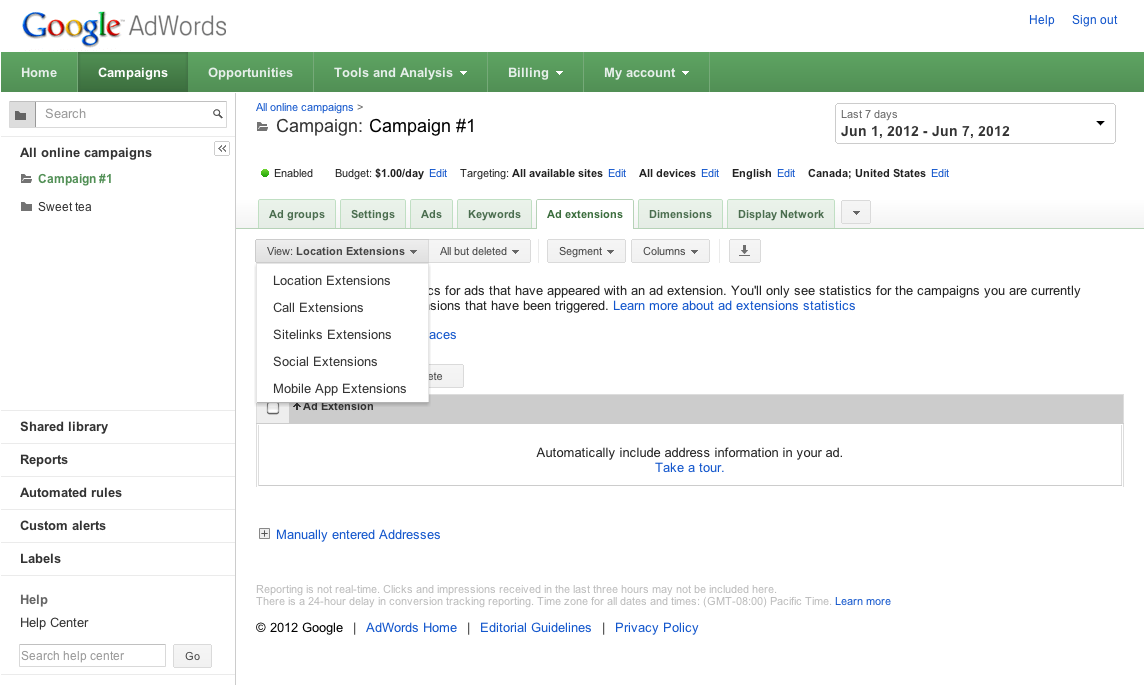The image size is (1144, 685).
Task: Click the Go button for help search
Action: point(193,656)
